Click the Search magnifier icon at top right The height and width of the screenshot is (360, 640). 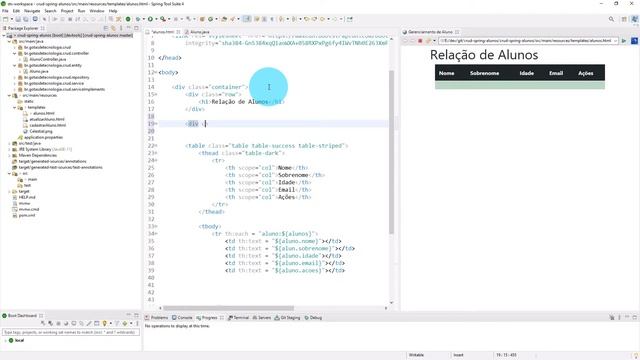coord(611,19)
